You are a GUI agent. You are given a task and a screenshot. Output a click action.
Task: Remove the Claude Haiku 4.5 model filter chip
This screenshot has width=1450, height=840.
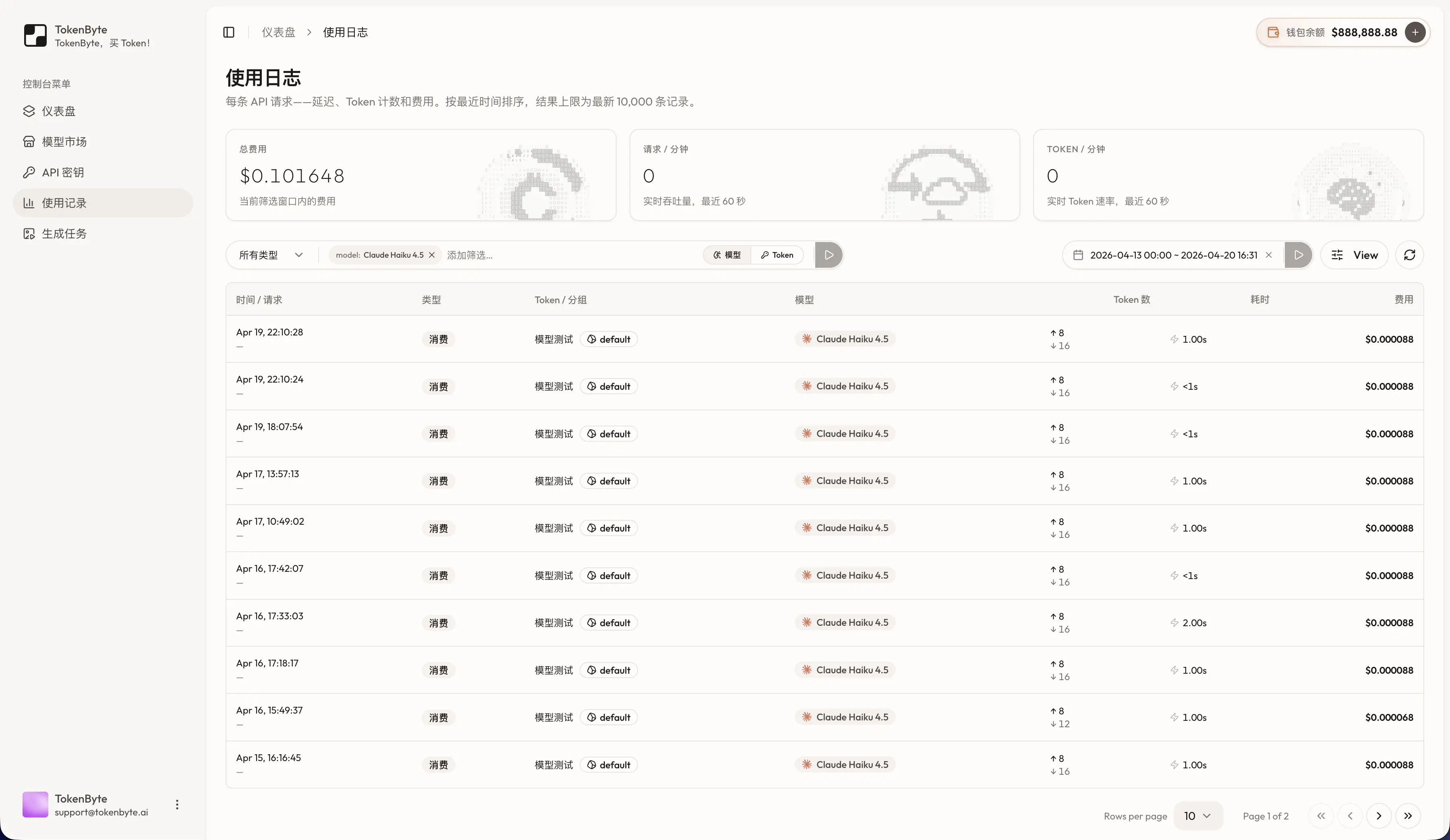click(x=432, y=254)
